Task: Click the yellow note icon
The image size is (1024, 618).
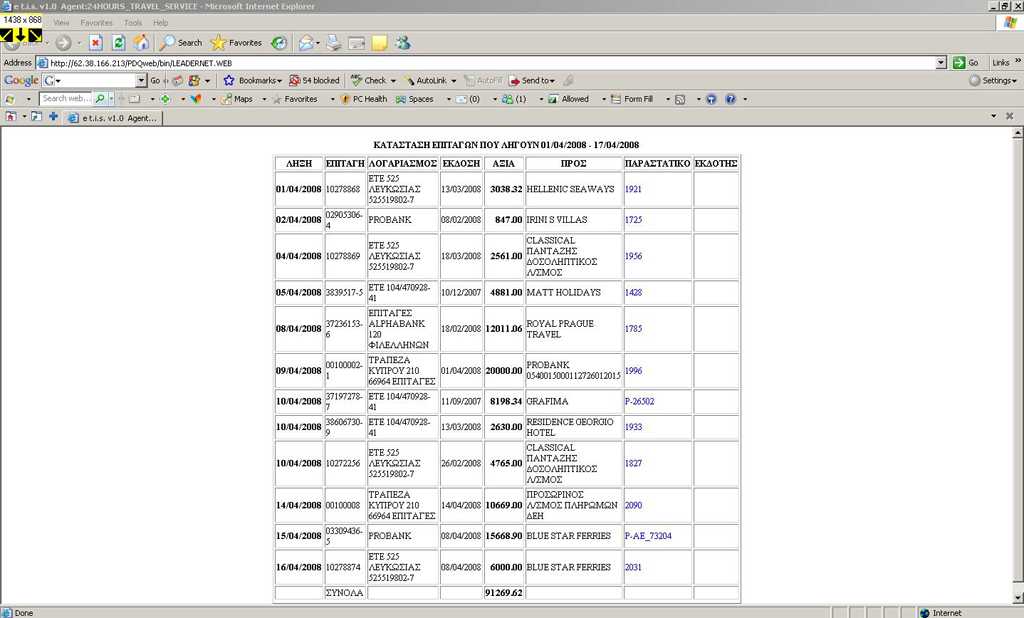Action: [379, 43]
